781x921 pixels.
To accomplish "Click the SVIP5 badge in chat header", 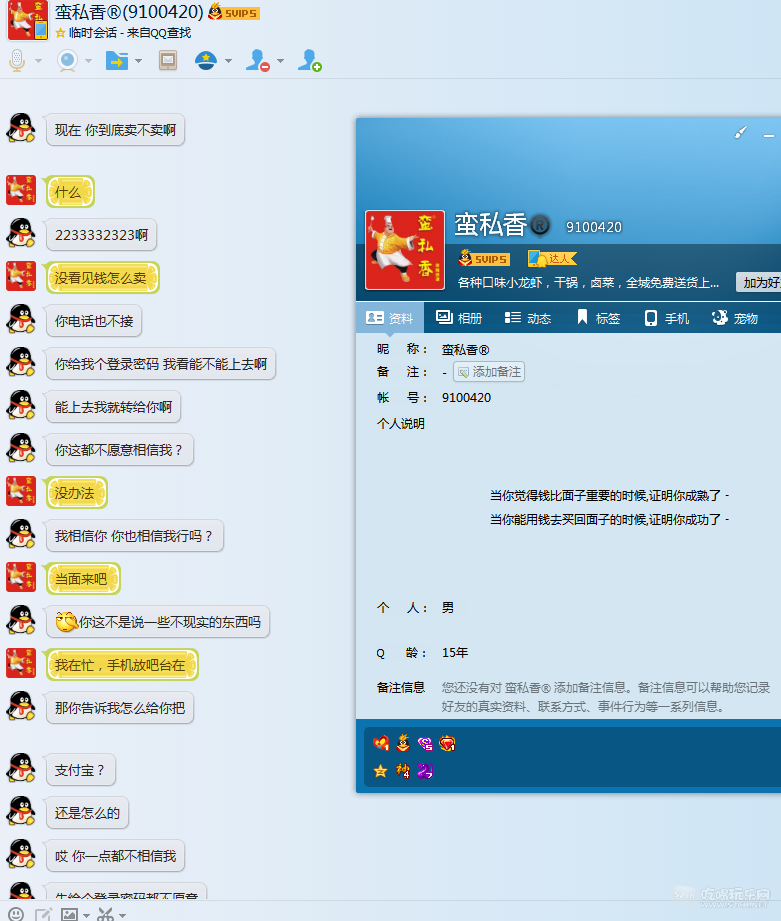I will click(234, 12).
